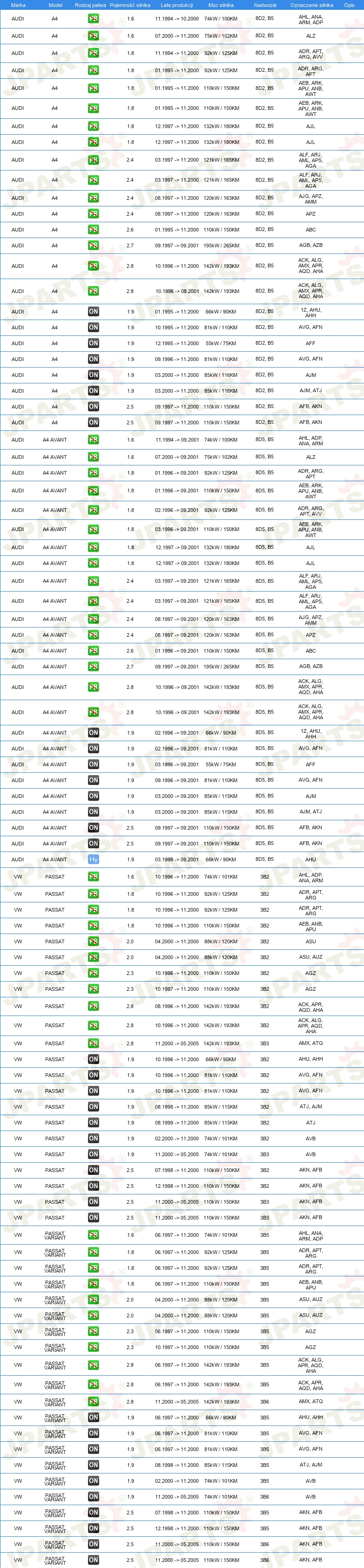Click the Moc silnika column header

(x=221, y=5)
